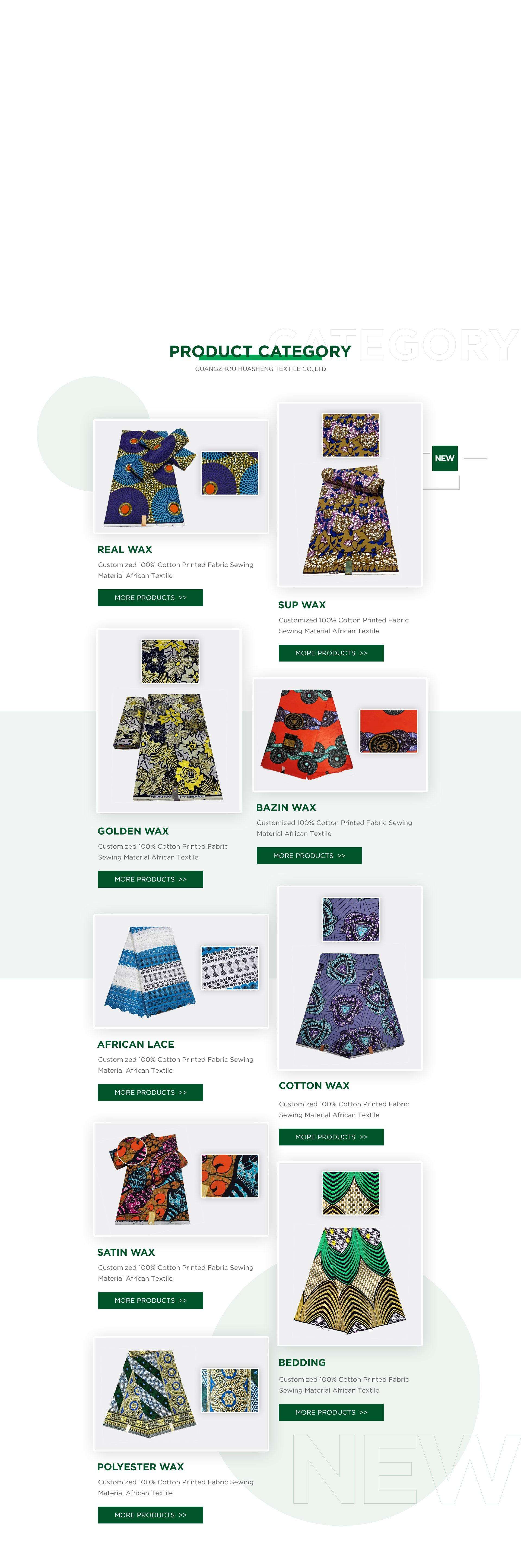Click the POLYESTER WAX heading
Viewport: 521px width, 1568px height.
[141, 1466]
